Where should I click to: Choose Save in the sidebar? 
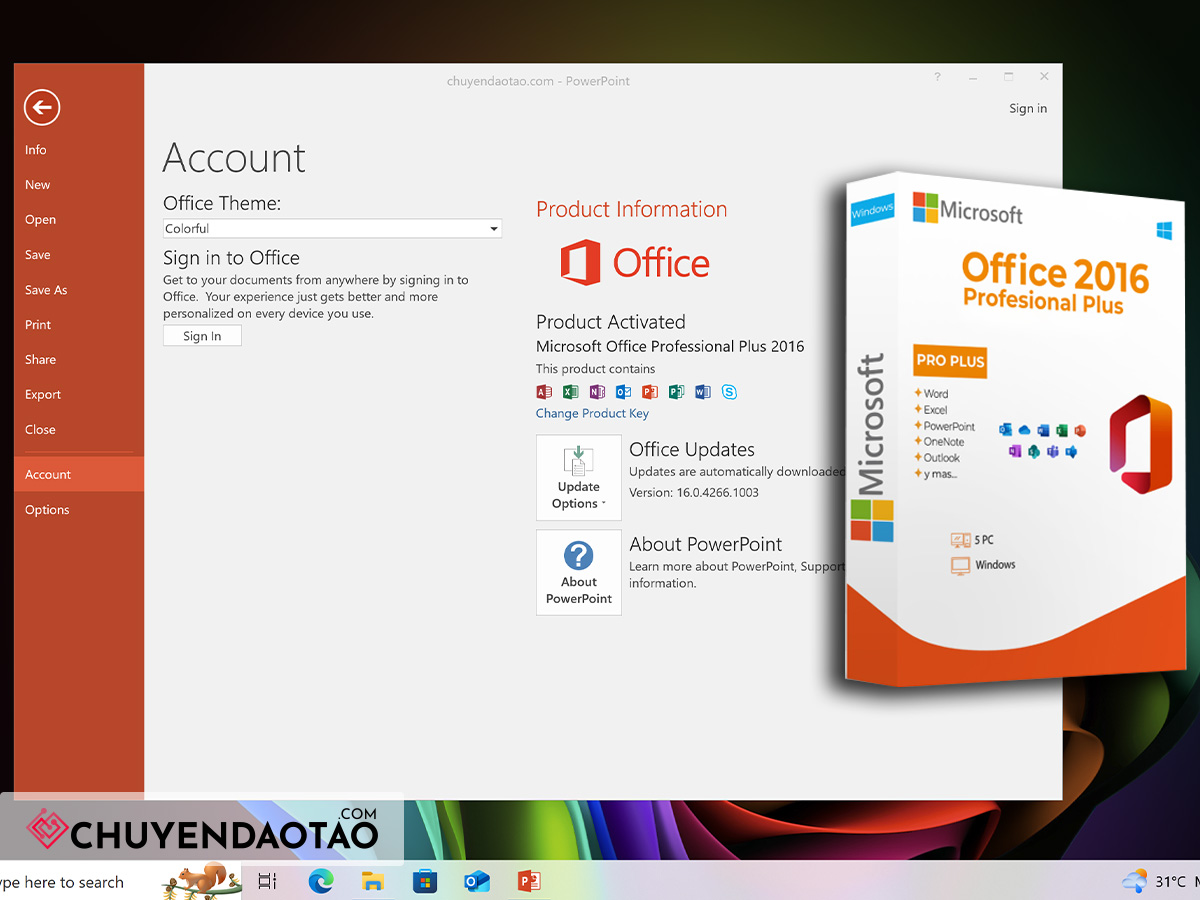pos(38,255)
